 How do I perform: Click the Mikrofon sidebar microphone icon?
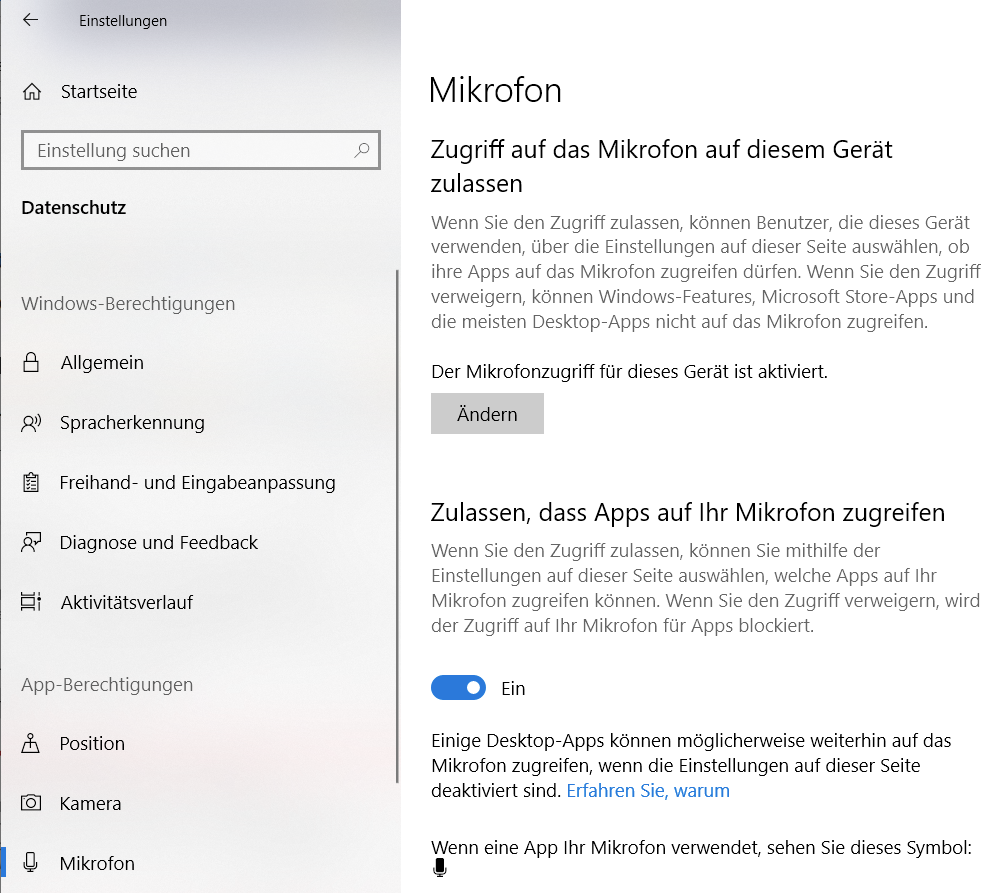[31, 862]
